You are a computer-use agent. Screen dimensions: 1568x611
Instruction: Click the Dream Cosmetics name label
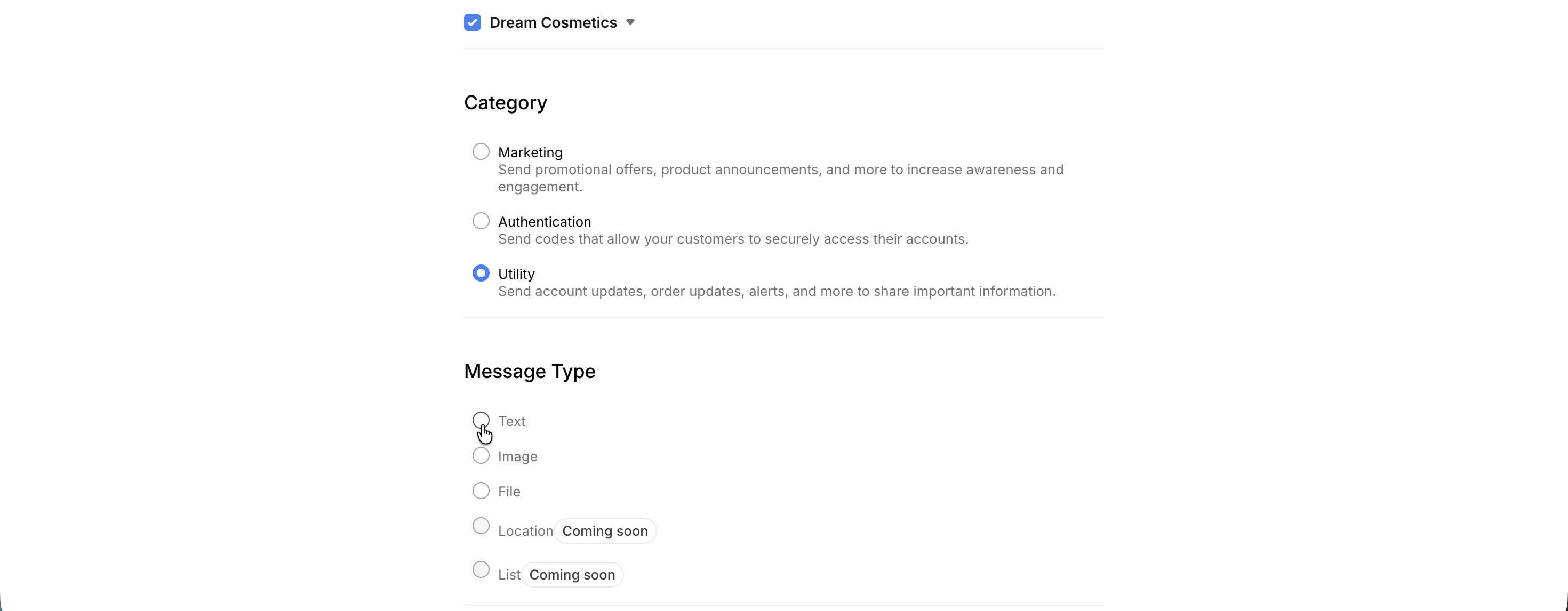[553, 22]
